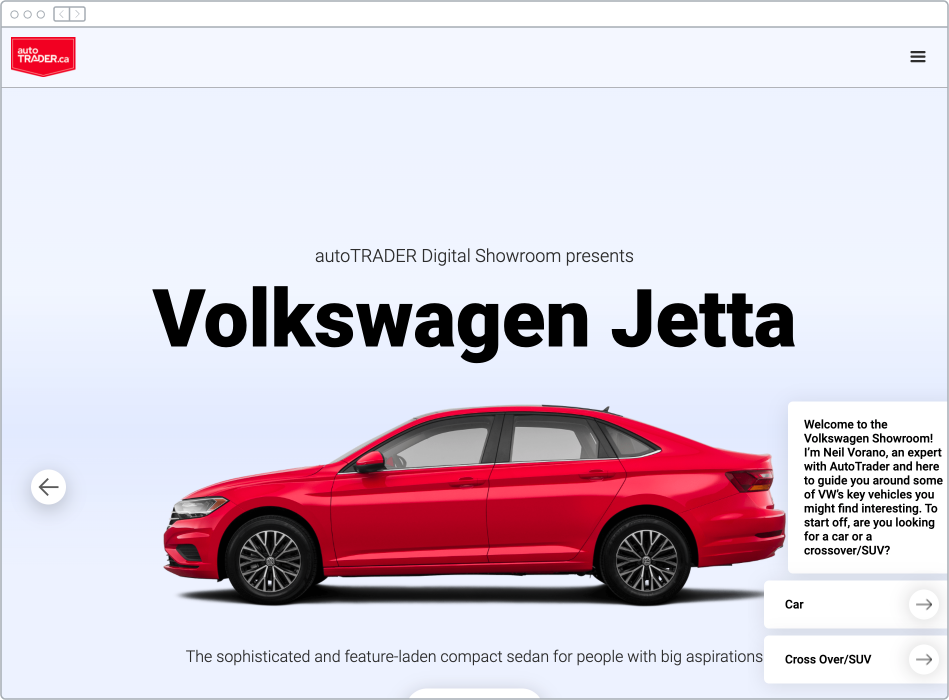Click the autoTRADER.ca logo
Image resolution: width=949 pixels, height=700 pixels.
43,56
